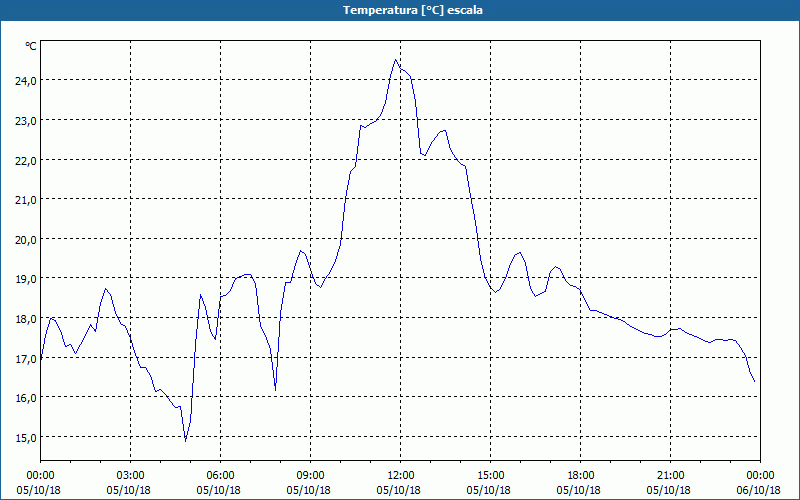Click the 23,0 y-axis label
Image resolution: width=800 pixels, height=500 pixels.
26,121
